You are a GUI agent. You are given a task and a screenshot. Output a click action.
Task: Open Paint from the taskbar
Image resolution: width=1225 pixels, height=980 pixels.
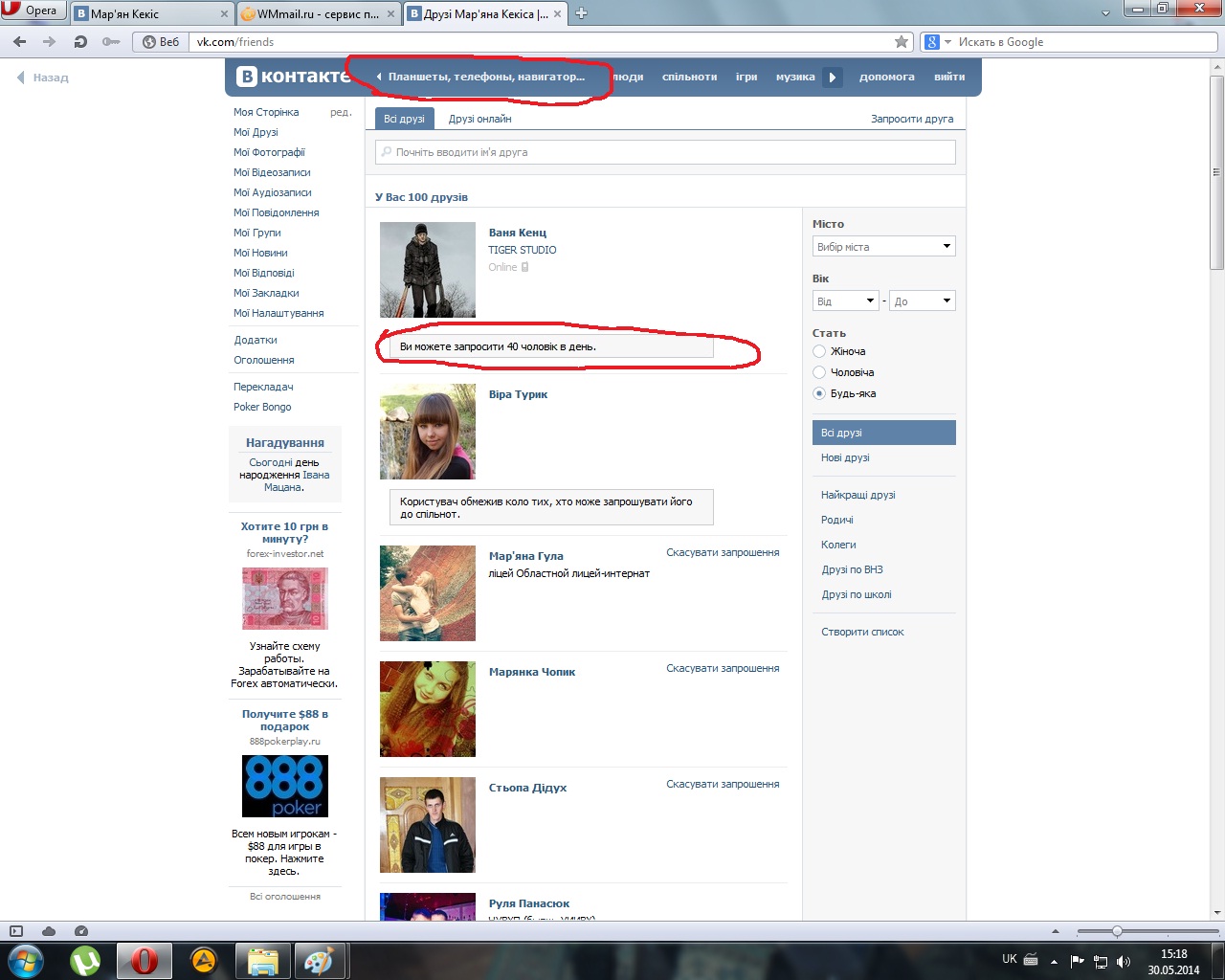click(318, 960)
